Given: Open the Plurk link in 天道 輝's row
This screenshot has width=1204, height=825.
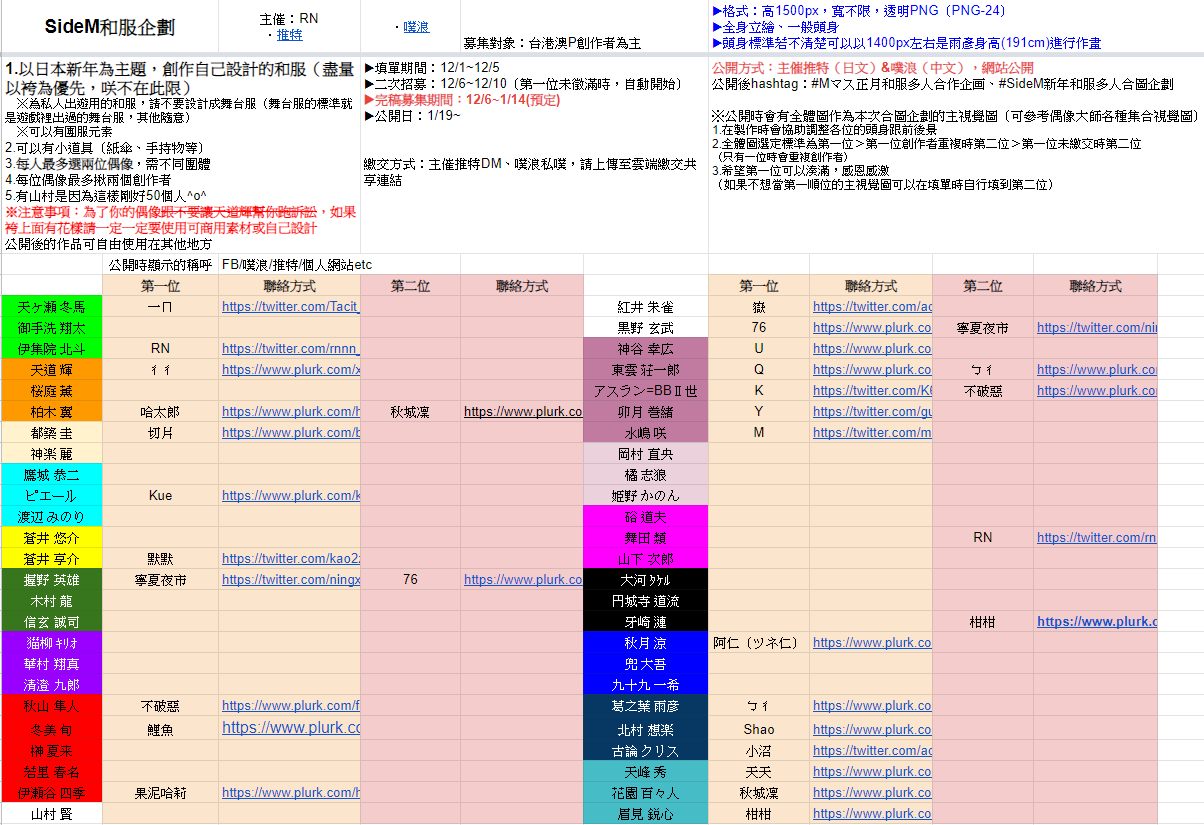Looking at the screenshot, I should 291,369.
